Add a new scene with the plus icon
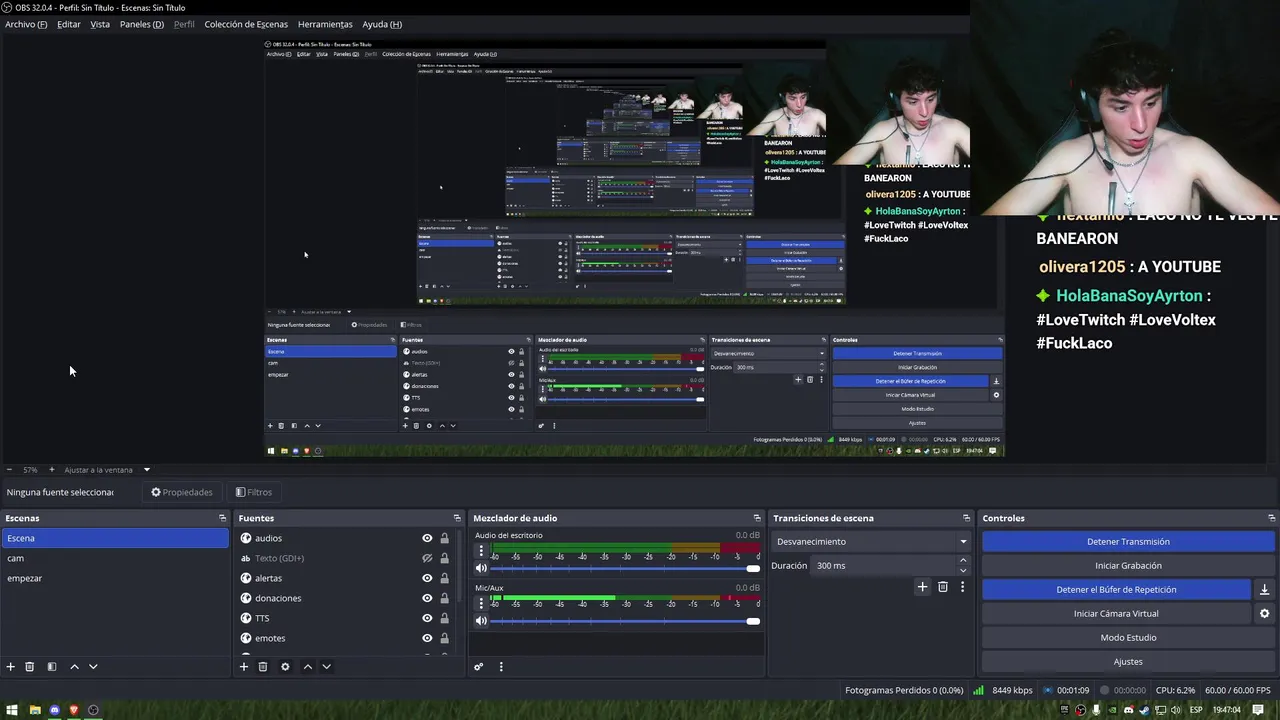Viewport: 1280px width, 720px height. pos(11,667)
